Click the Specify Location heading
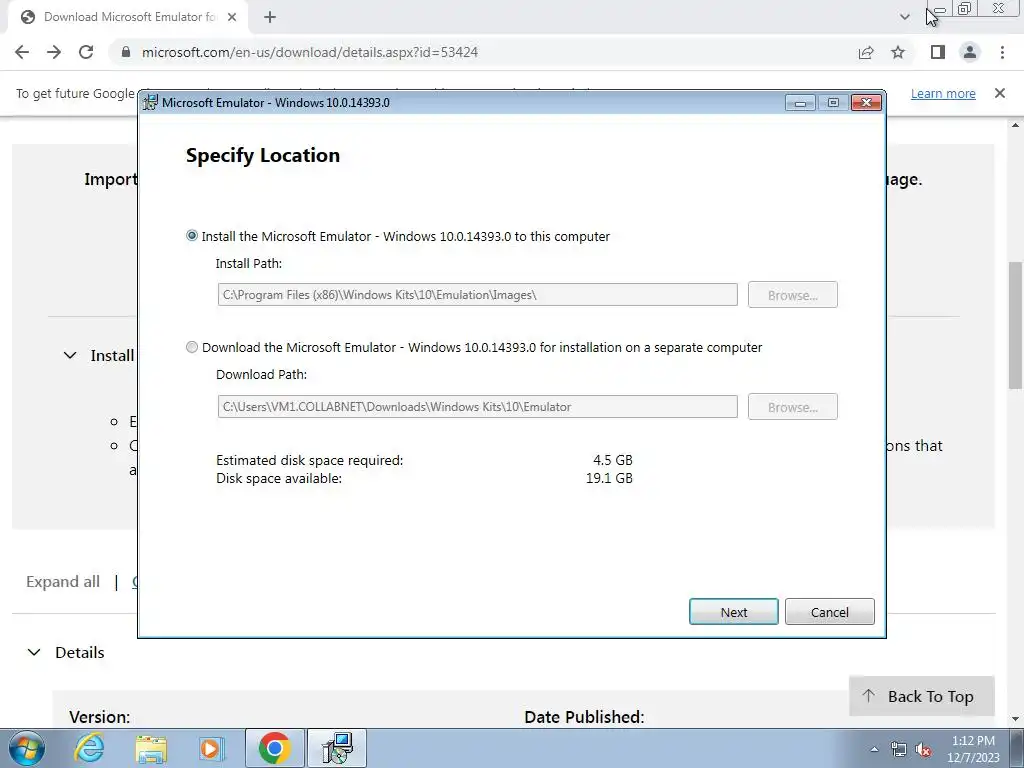1024x768 pixels. click(x=263, y=155)
